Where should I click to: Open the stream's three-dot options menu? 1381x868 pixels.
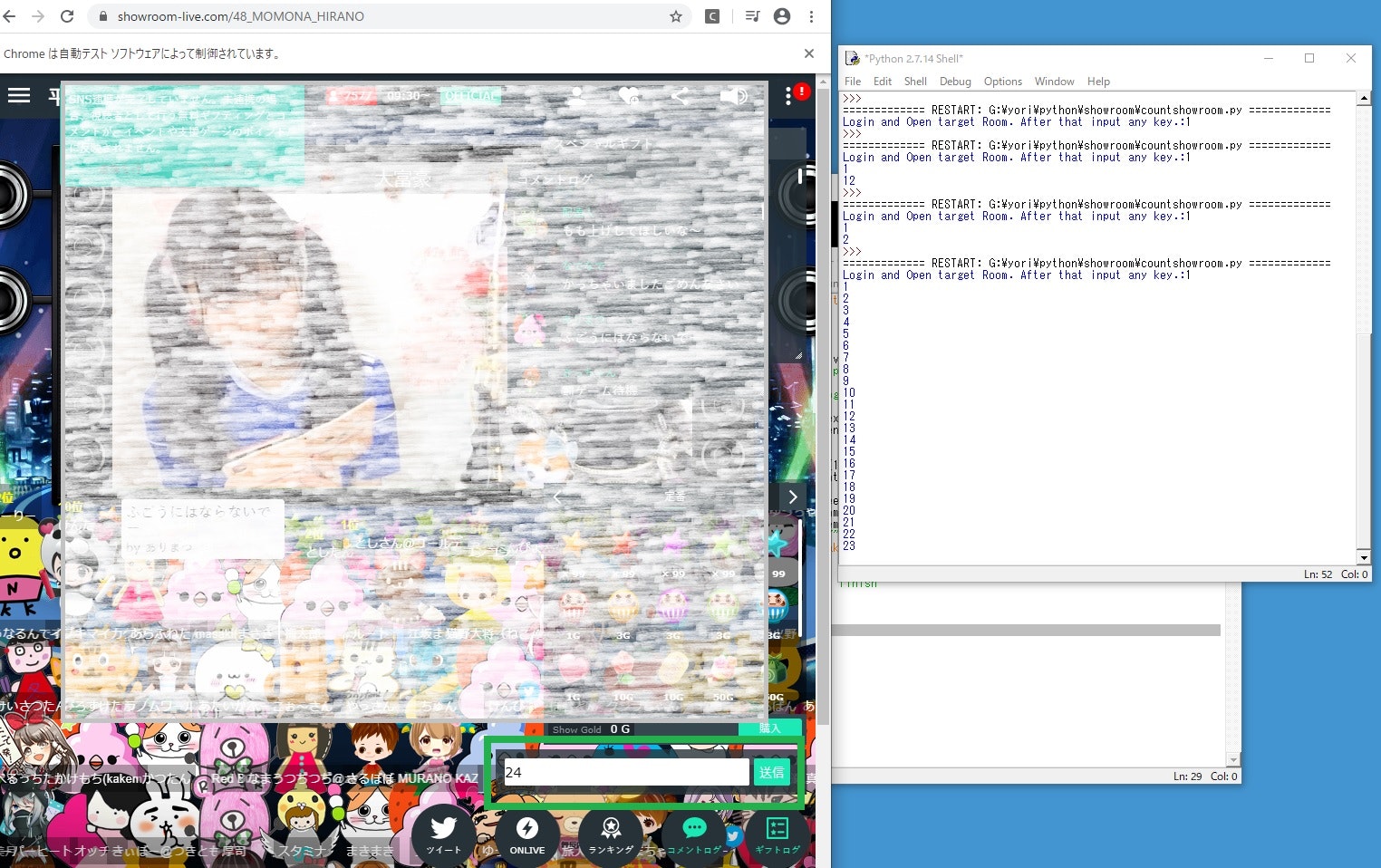[x=787, y=96]
